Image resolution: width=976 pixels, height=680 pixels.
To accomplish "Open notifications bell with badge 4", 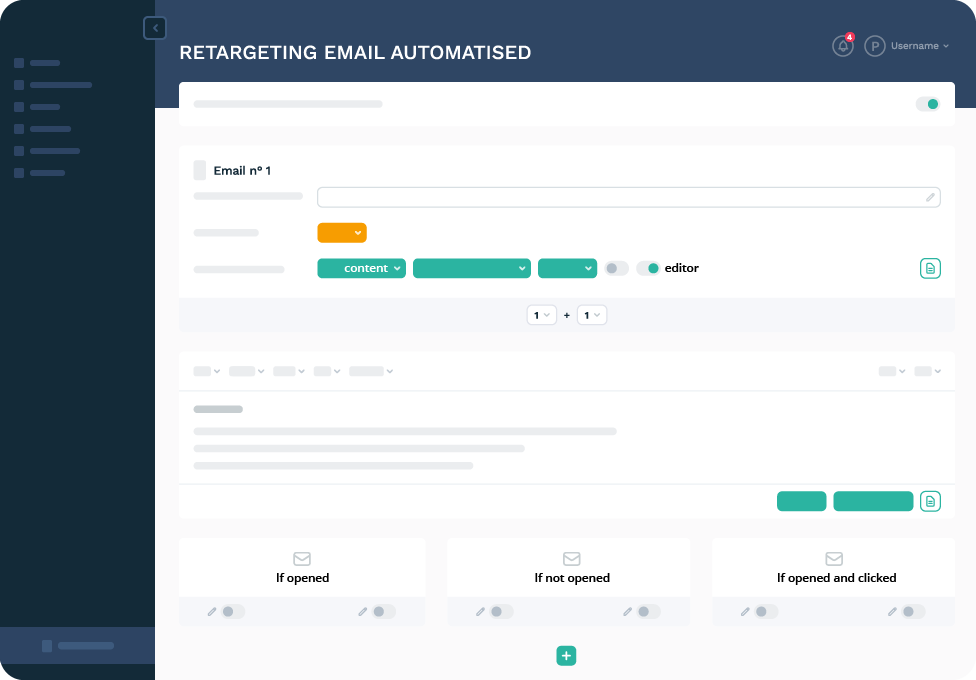I will click(x=843, y=46).
